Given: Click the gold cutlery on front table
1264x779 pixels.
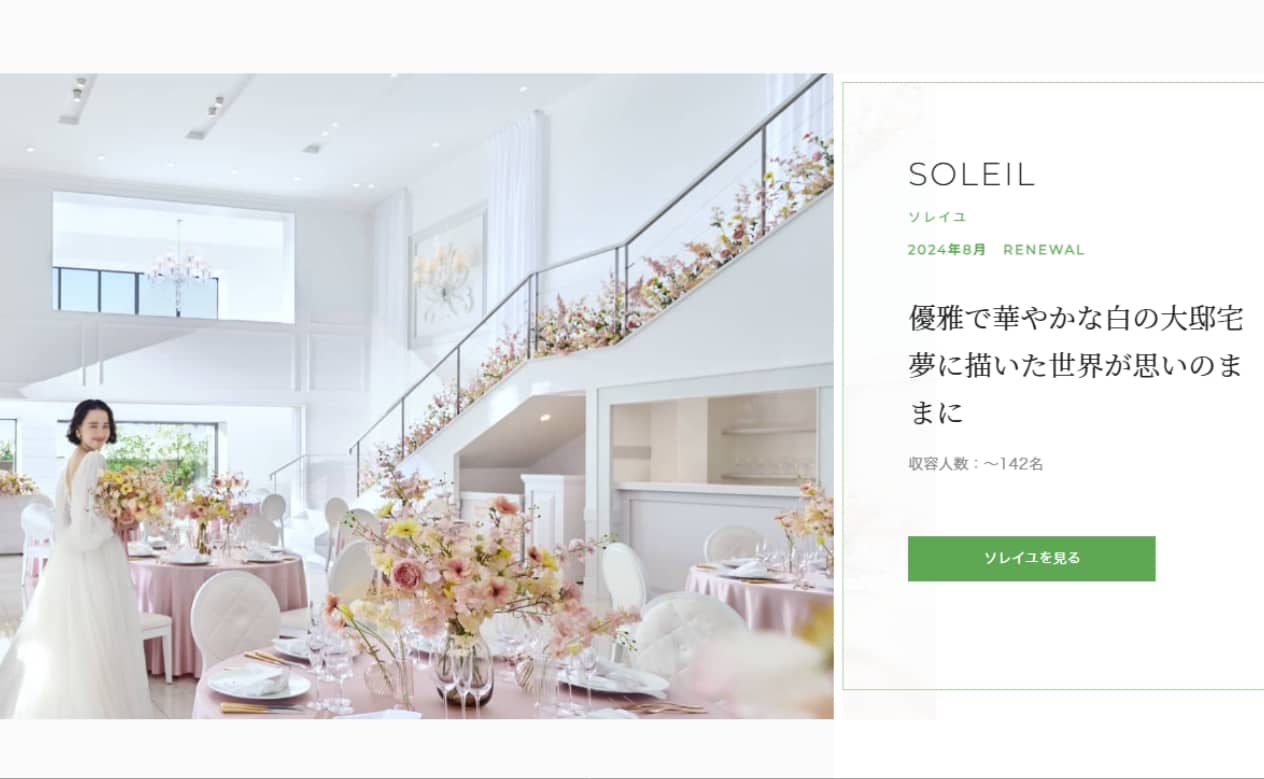Looking at the screenshot, I should point(262,708).
